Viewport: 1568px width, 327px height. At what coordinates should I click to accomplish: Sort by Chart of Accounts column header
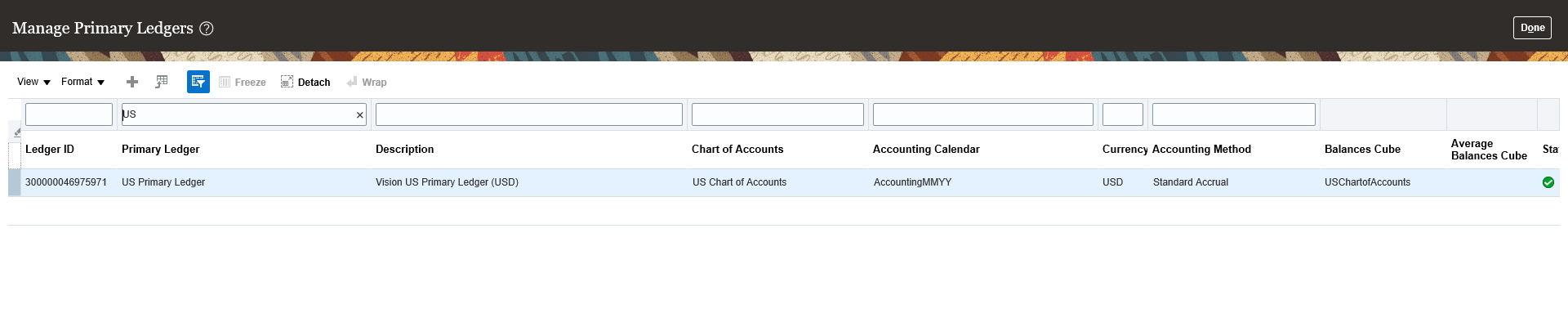(737, 150)
